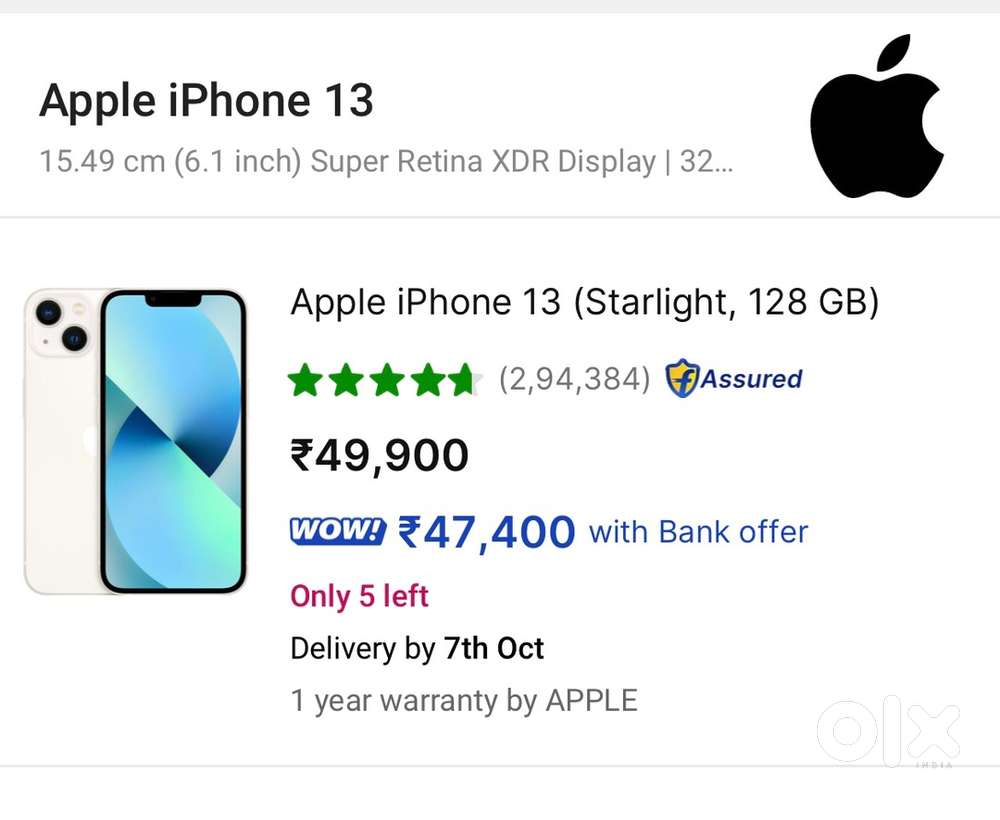Click the 'Assured' text label
Viewport: 1000px width, 820px height.
(x=751, y=379)
